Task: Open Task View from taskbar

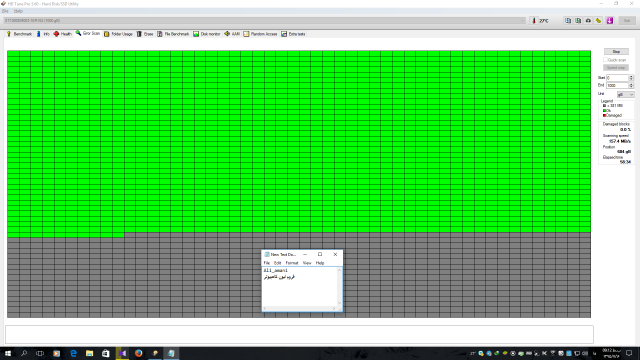Action: pos(40,353)
